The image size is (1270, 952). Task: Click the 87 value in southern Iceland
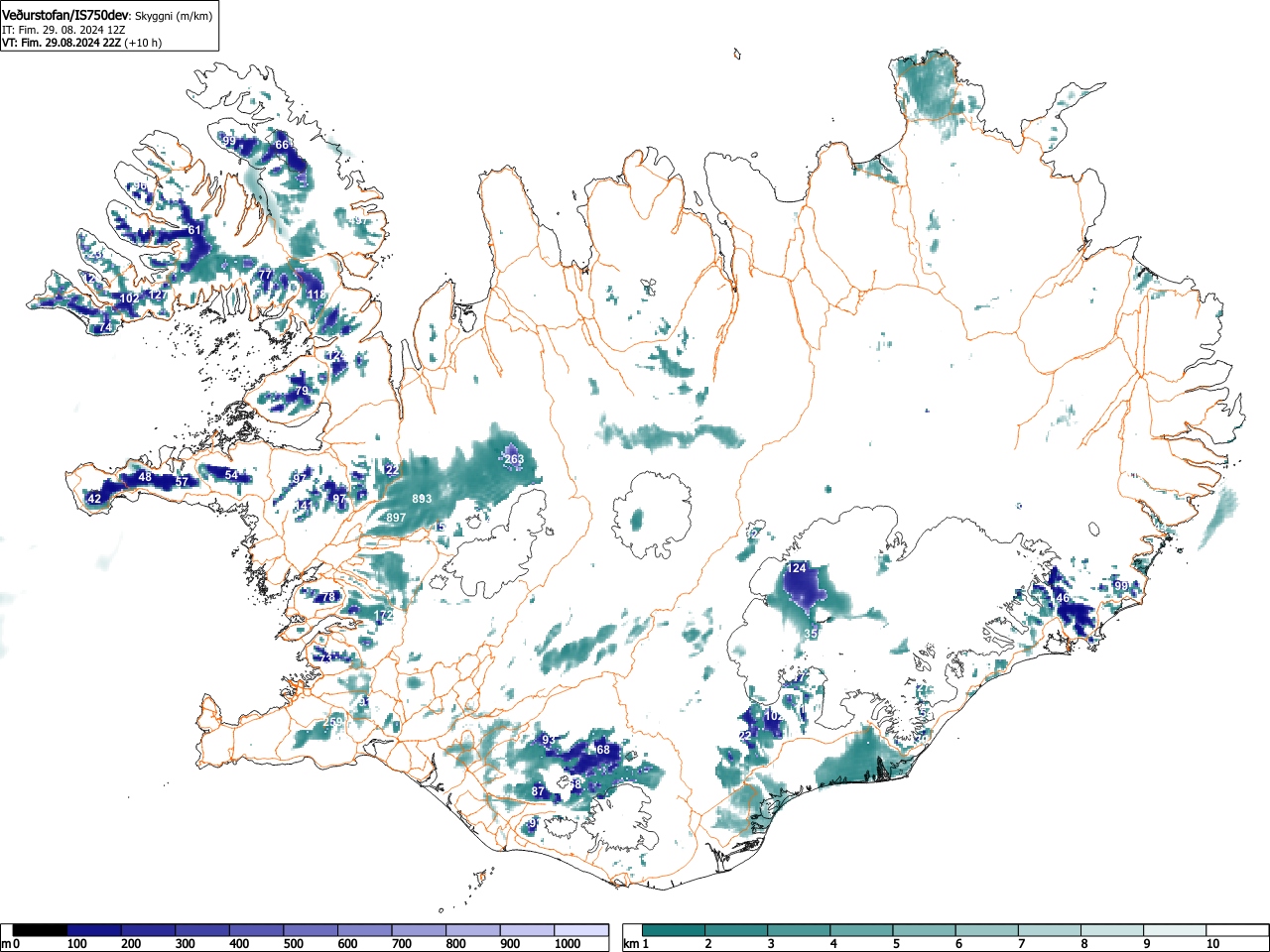tap(538, 790)
